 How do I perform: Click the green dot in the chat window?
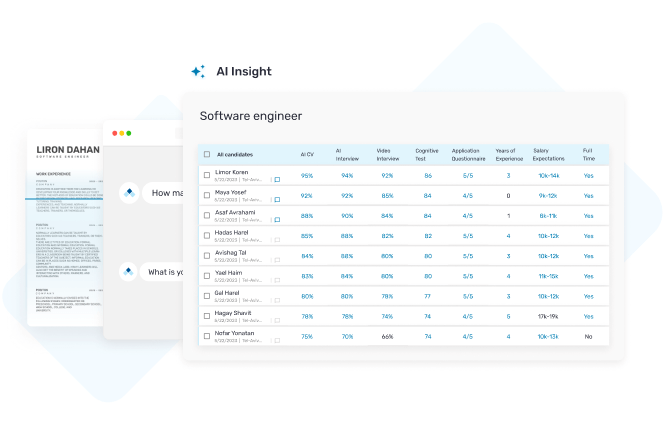[x=128, y=133]
